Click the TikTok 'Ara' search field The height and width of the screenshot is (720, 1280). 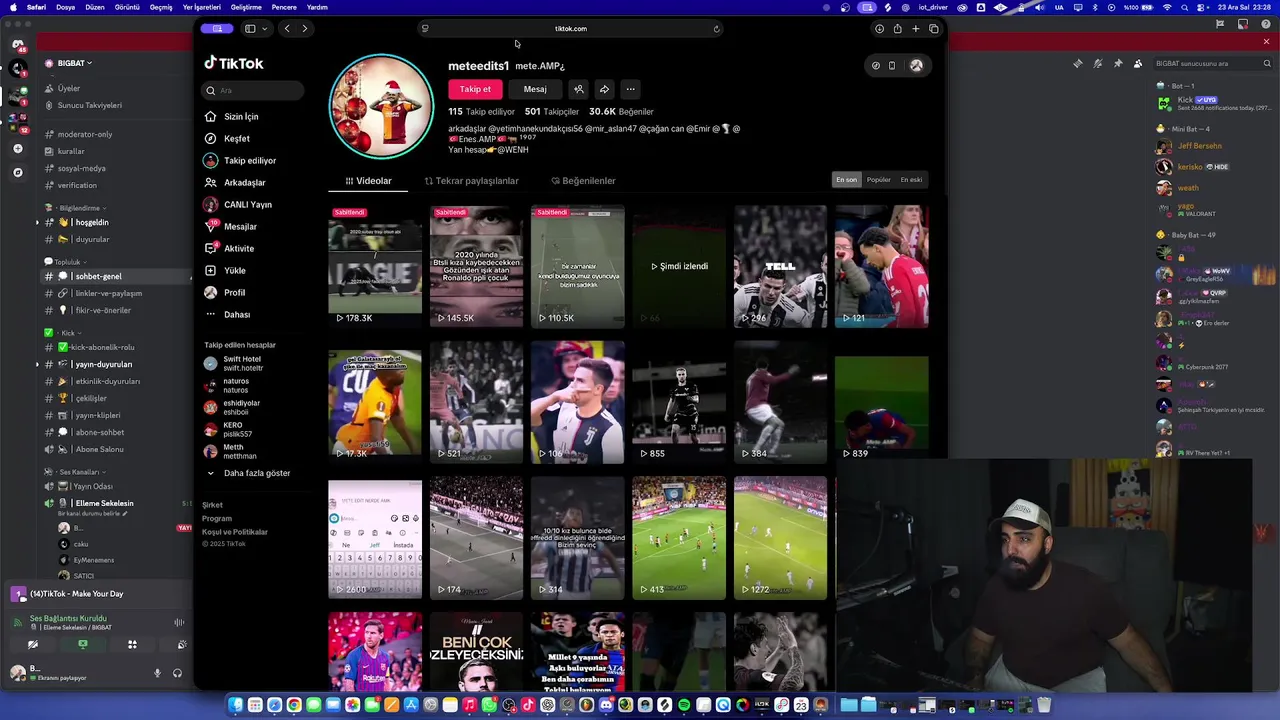tap(254, 90)
